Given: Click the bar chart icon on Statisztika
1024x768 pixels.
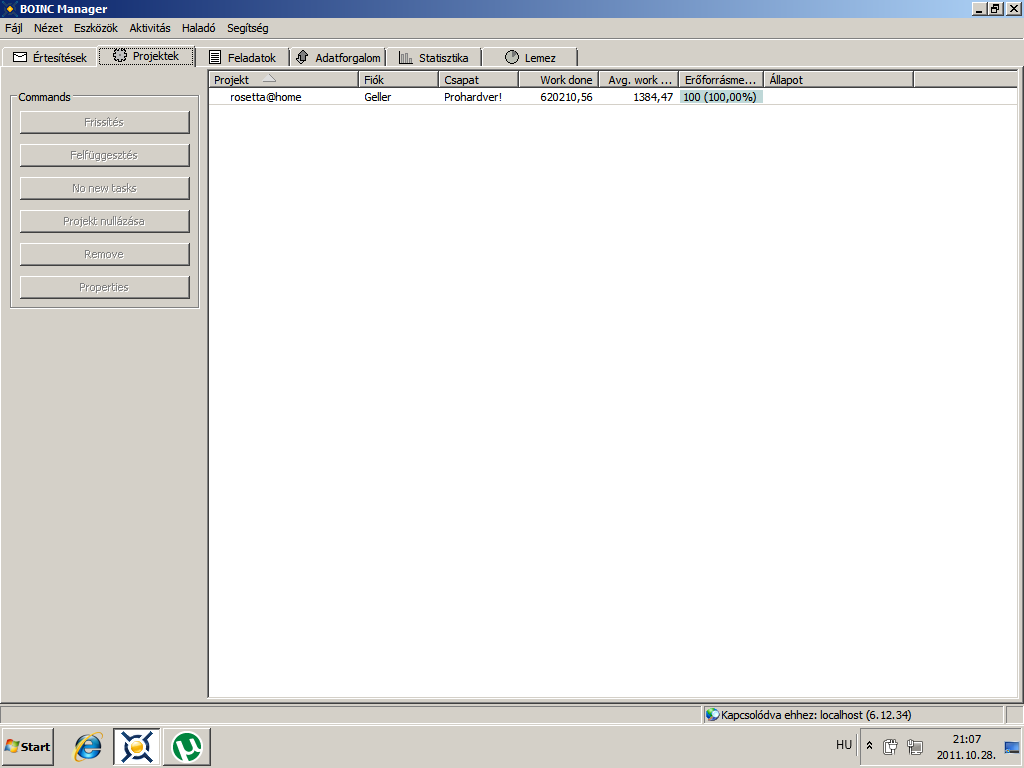Looking at the screenshot, I should coord(406,57).
